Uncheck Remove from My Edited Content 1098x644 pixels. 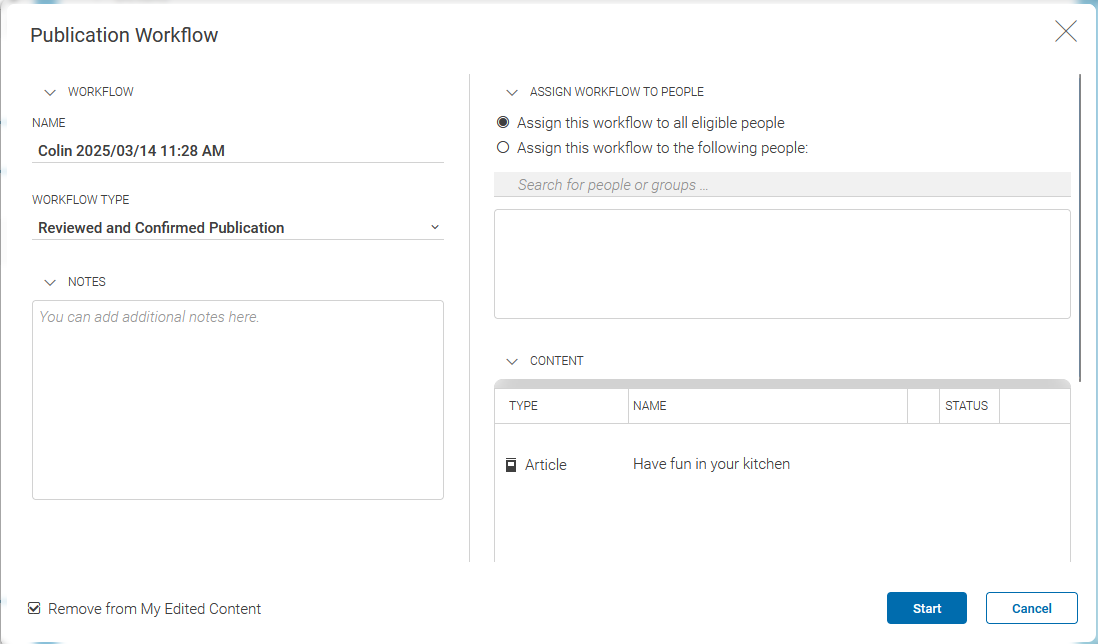click(33, 608)
